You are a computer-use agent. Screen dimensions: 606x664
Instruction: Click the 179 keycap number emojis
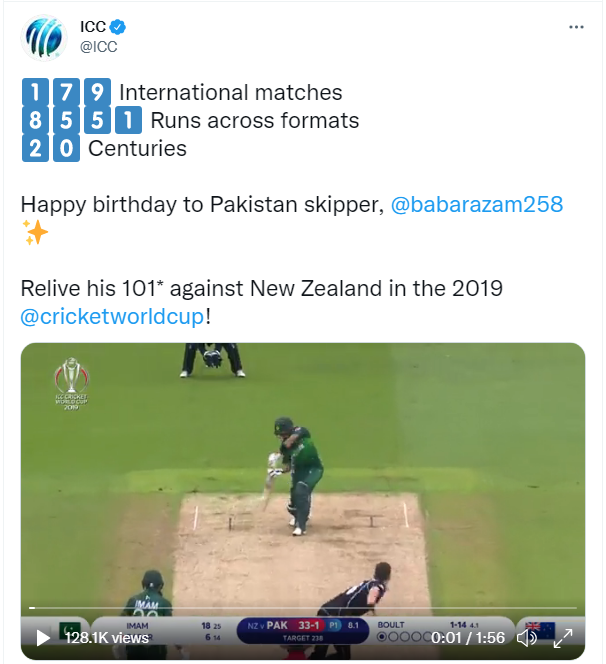(65, 93)
